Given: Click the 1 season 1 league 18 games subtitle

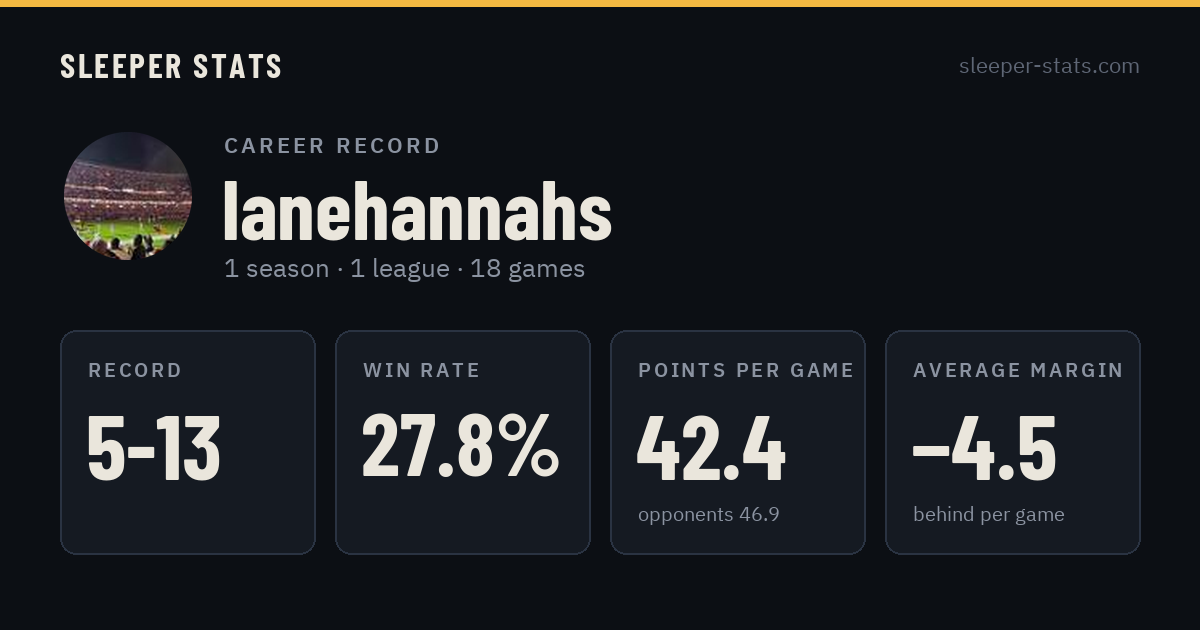Looking at the screenshot, I should (x=404, y=269).
